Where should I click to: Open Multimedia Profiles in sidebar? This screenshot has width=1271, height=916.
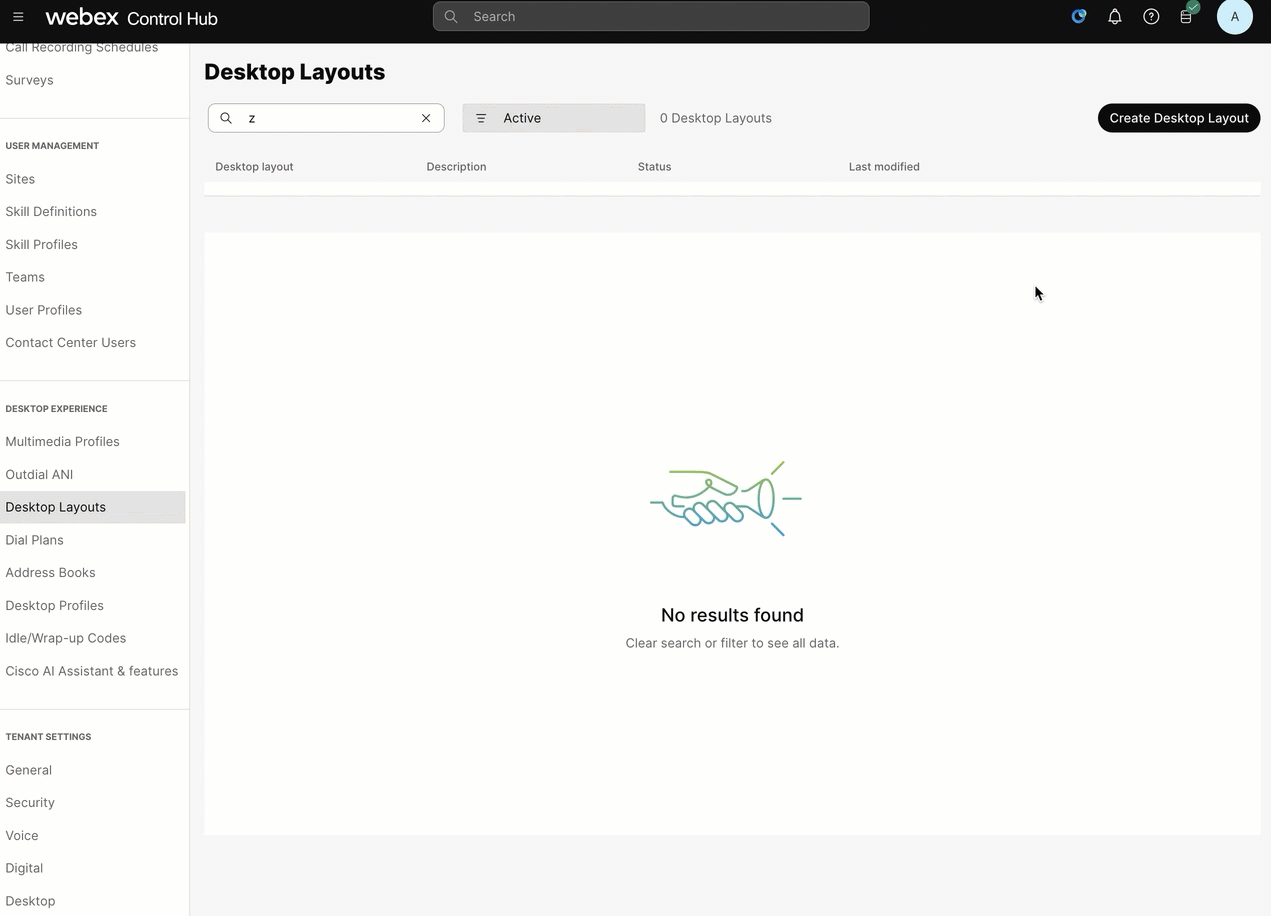click(62, 442)
